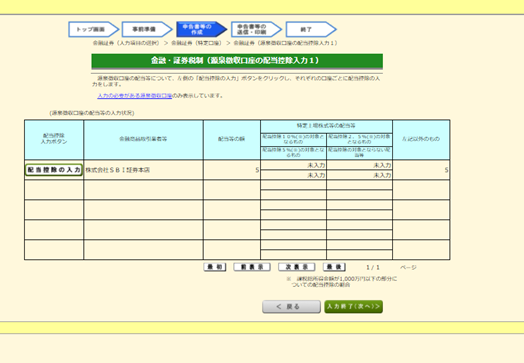Screen dimensions: 524x363
Task: Click 入力終了(次へ) to proceed
Action: 354,307
